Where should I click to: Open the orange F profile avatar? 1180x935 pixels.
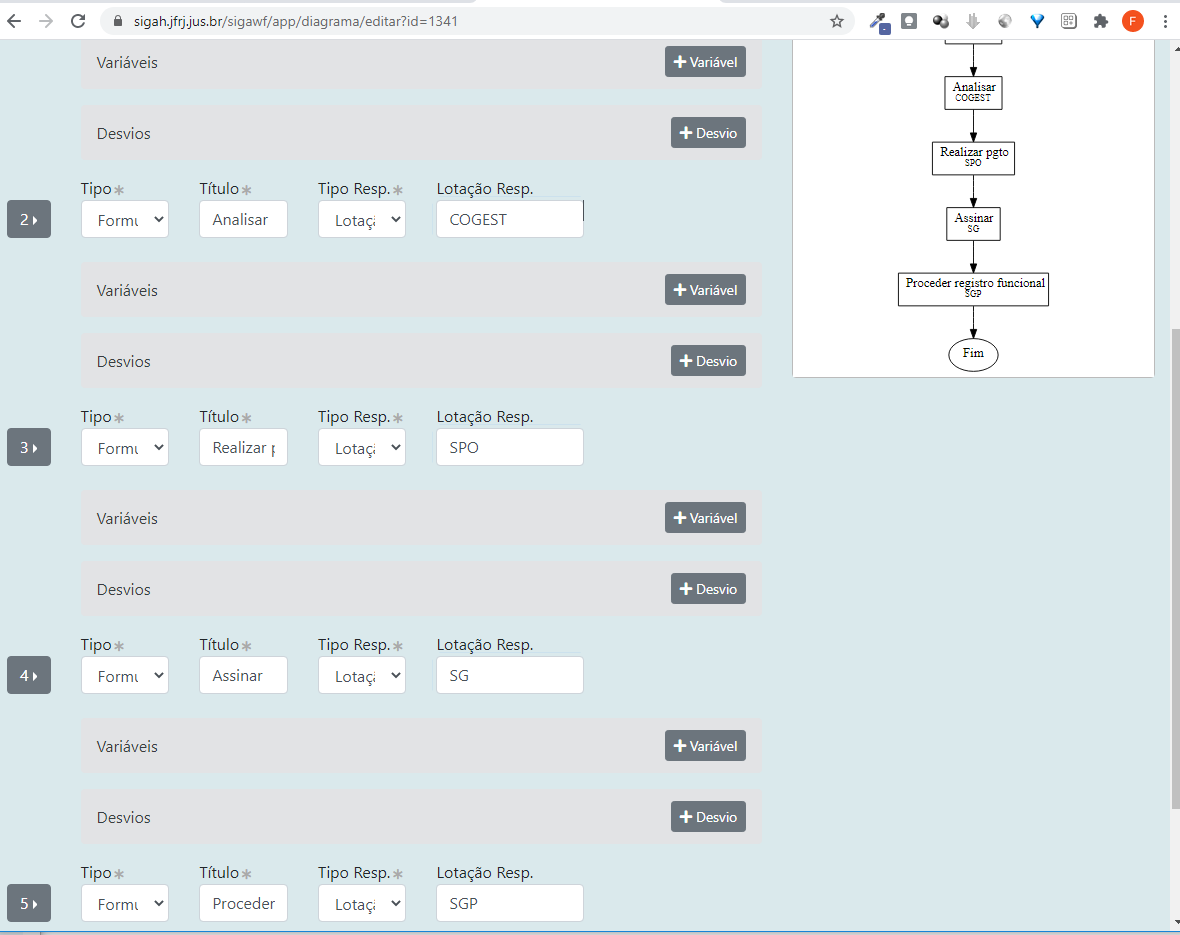pyautogui.click(x=1133, y=21)
